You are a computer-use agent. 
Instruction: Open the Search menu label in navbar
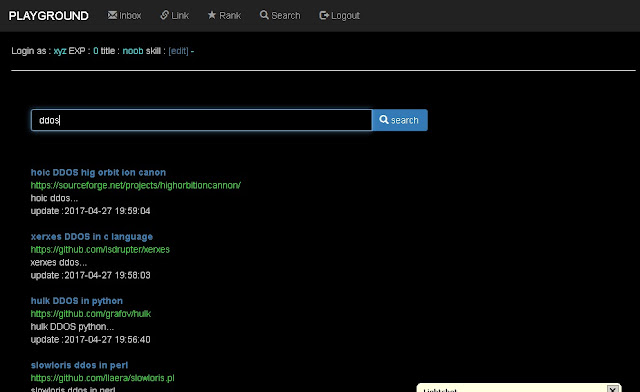(286, 16)
